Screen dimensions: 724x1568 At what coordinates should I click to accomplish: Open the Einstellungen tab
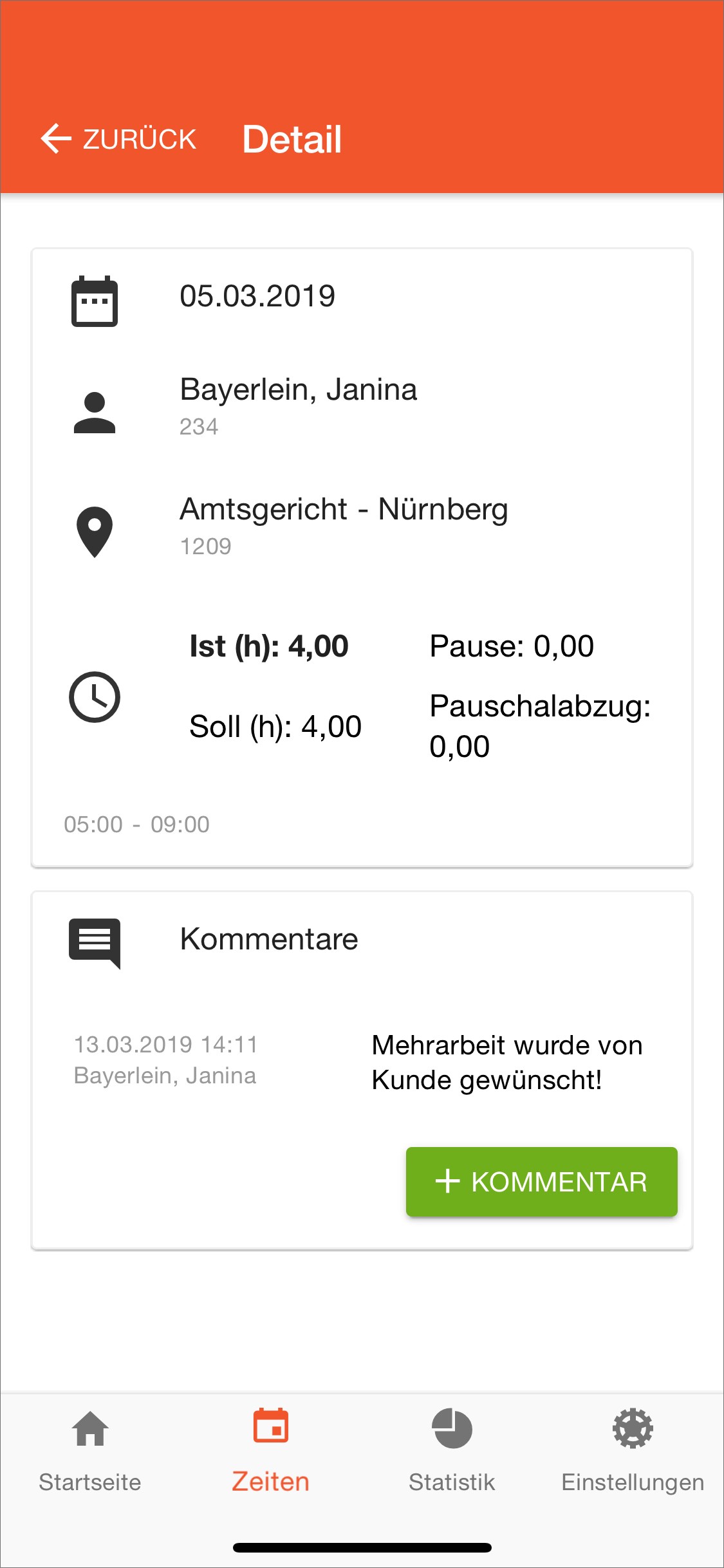[633, 1482]
